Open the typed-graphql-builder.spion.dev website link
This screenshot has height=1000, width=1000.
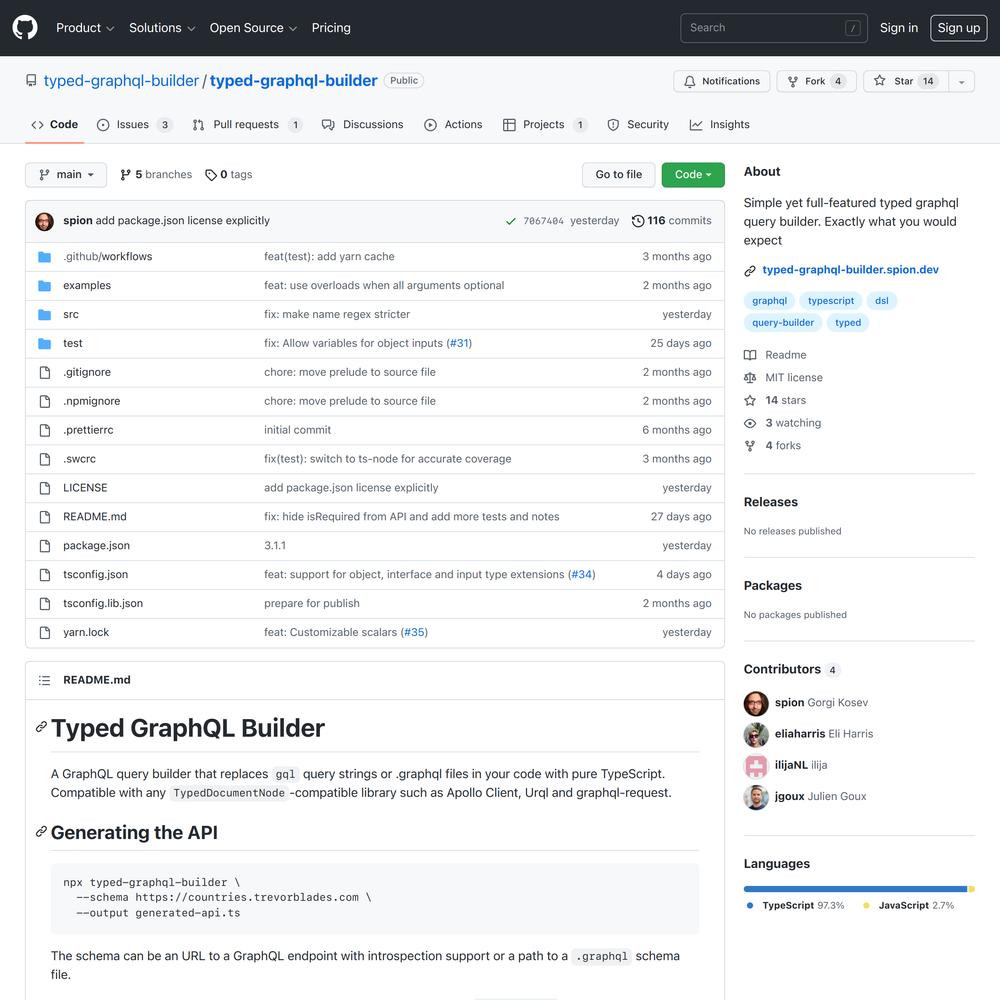pyautogui.click(x=850, y=270)
